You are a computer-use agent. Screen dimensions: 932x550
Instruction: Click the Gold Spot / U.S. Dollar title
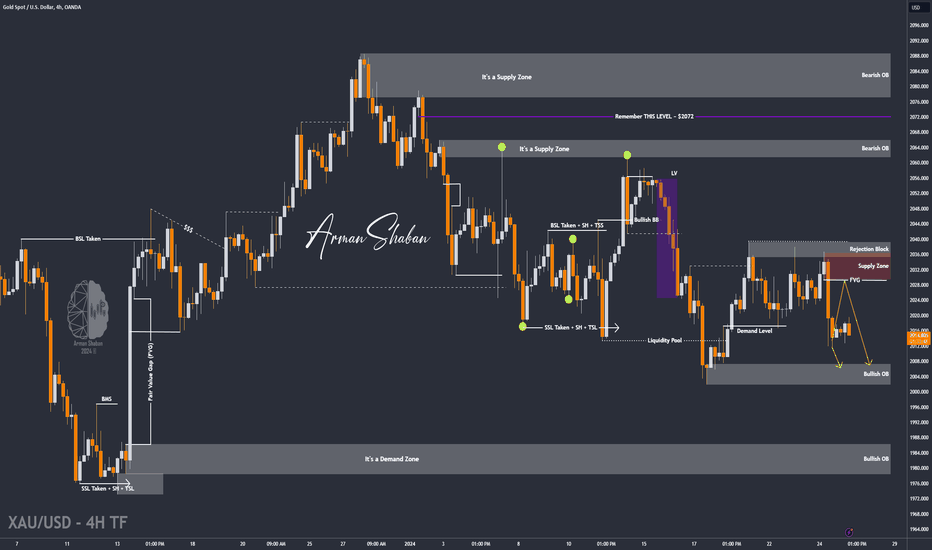(x=42, y=7)
